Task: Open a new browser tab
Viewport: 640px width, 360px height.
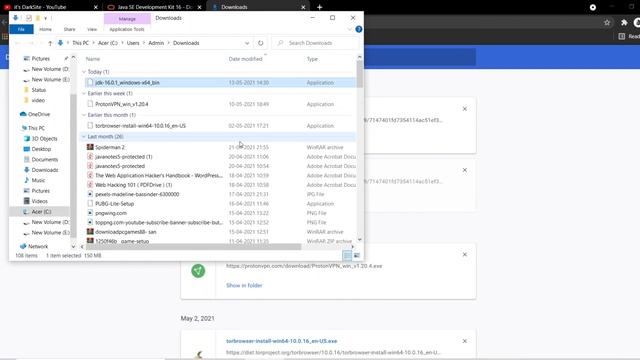Action: click(320, 7)
